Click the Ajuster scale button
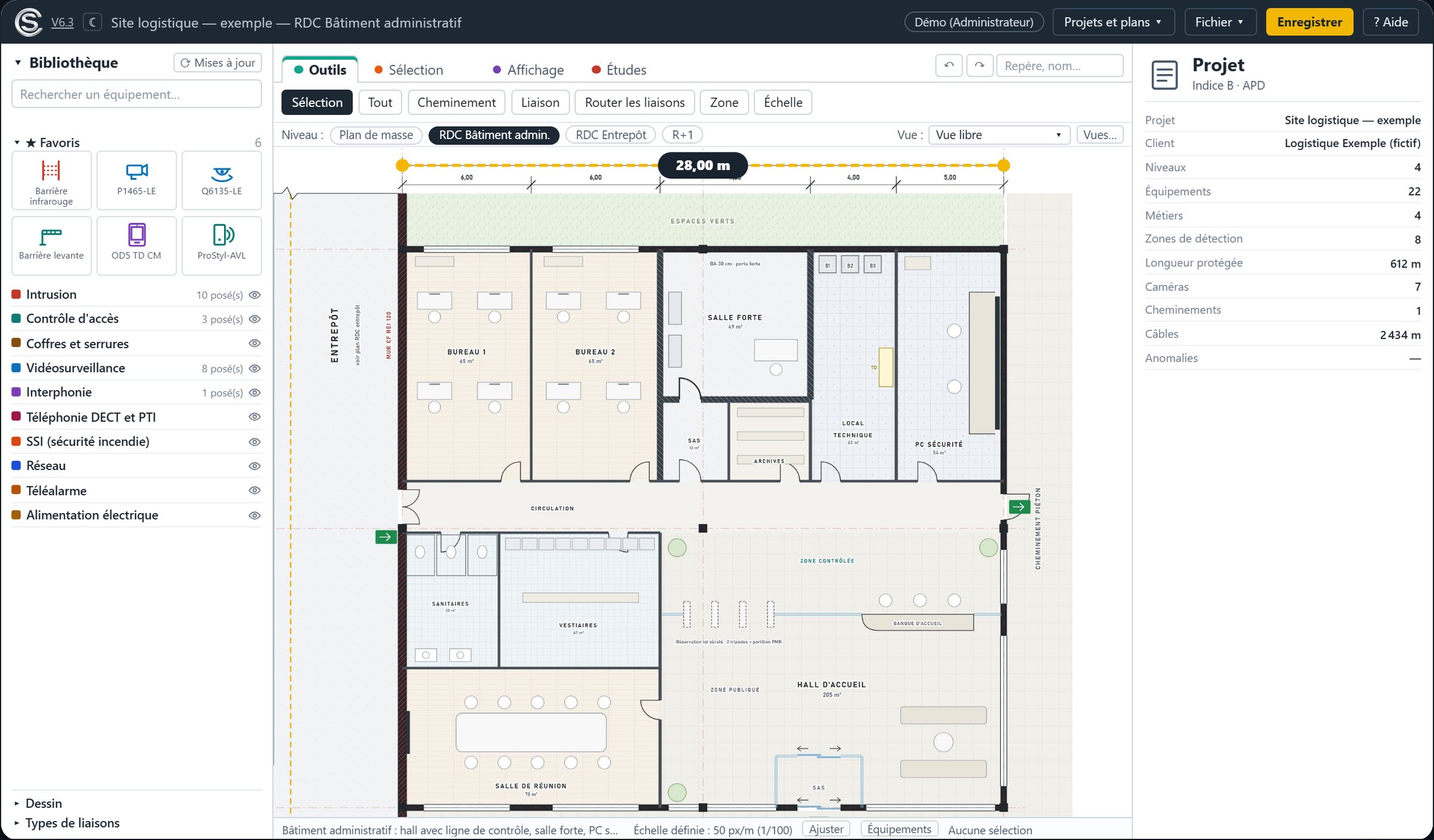Viewport: 1434px width, 840px height. [826, 829]
